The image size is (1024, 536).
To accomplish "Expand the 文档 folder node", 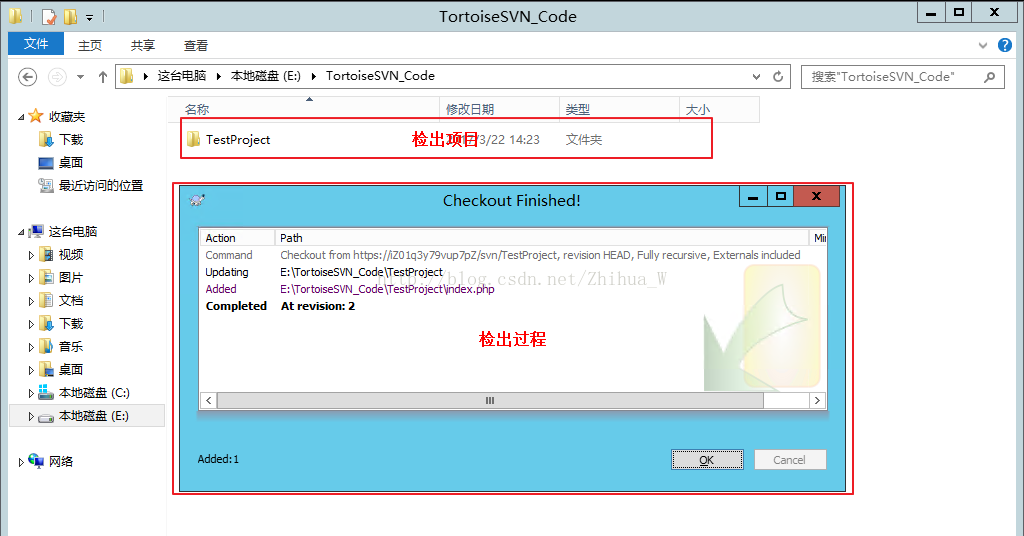I will (x=31, y=301).
